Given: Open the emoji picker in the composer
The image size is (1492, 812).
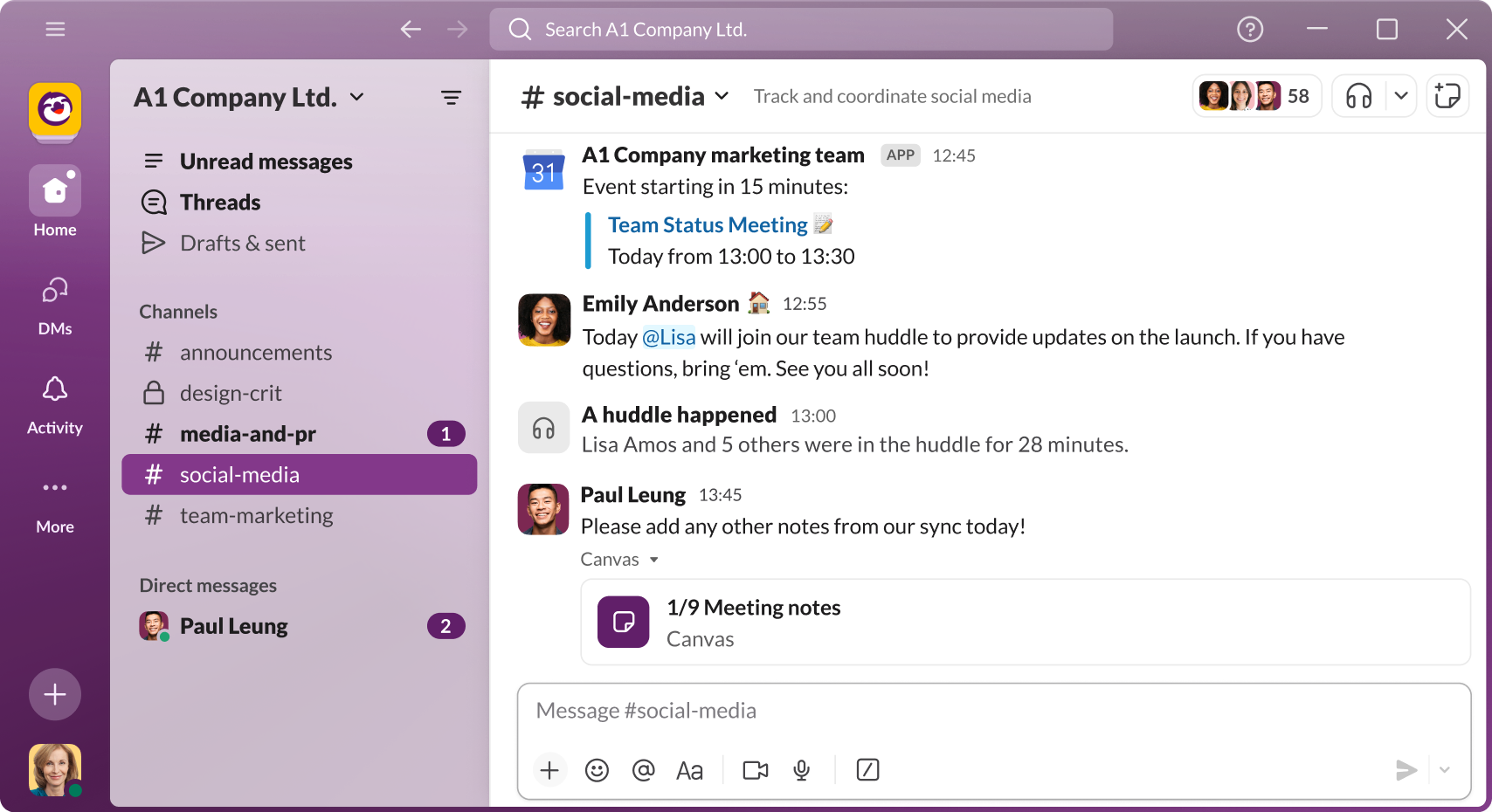Looking at the screenshot, I should point(597,770).
